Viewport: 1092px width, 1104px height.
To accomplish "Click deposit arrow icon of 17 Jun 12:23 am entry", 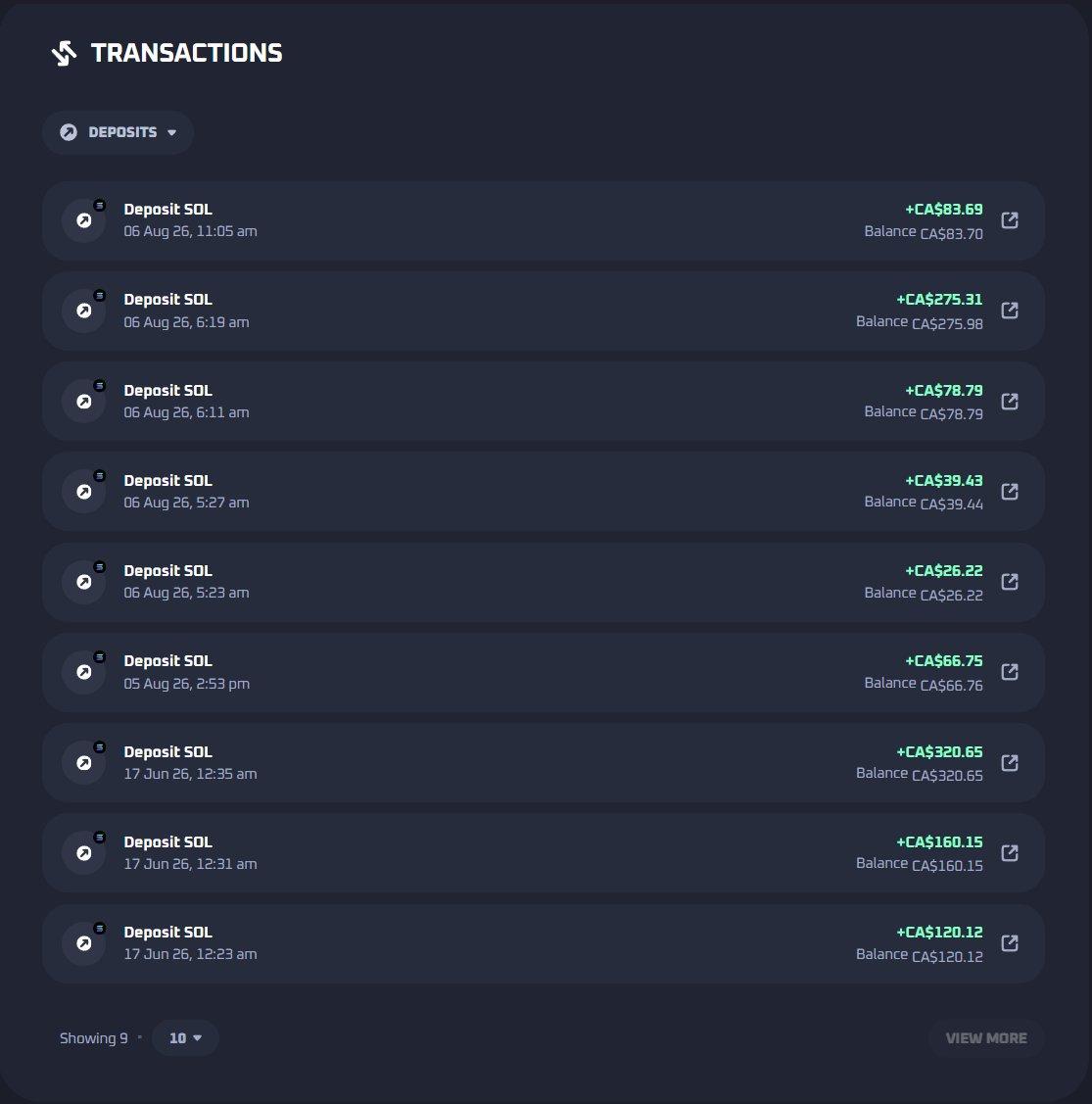I will [84, 942].
